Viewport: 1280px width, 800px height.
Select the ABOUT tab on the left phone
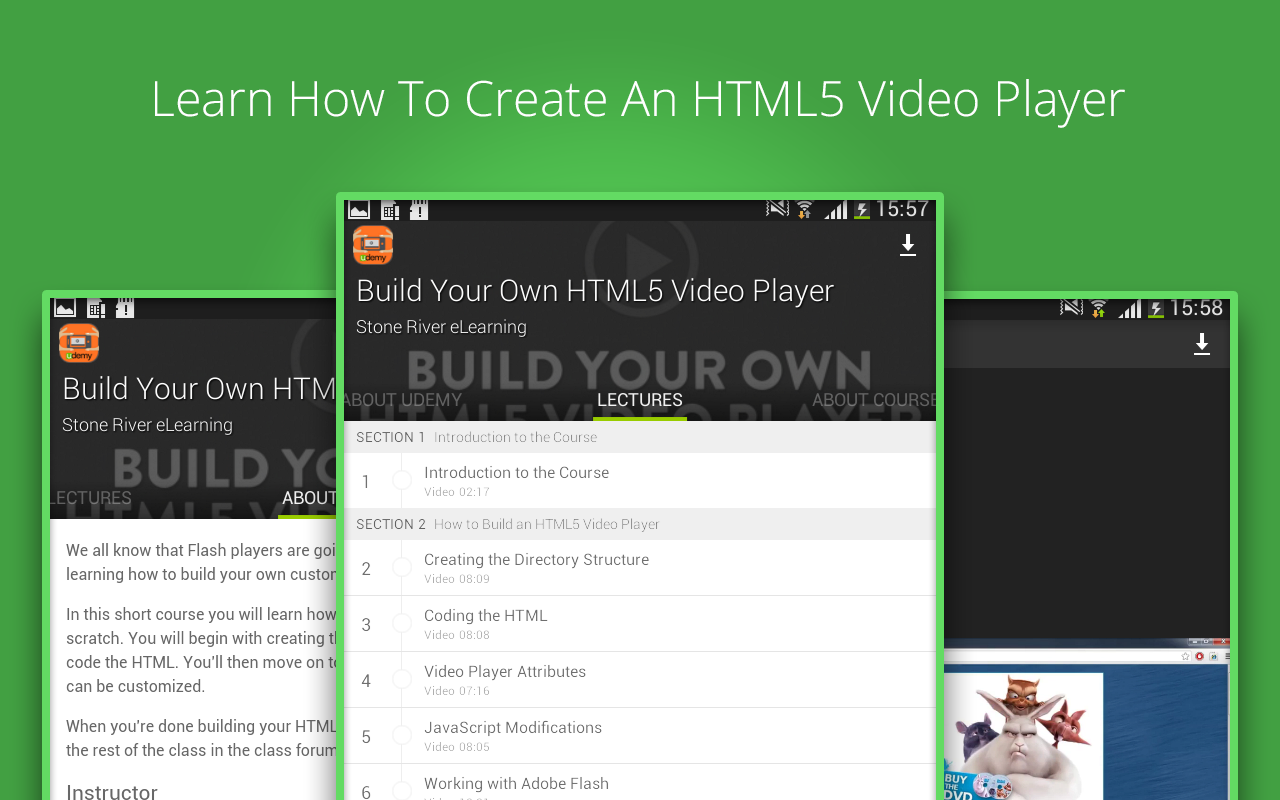point(309,498)
